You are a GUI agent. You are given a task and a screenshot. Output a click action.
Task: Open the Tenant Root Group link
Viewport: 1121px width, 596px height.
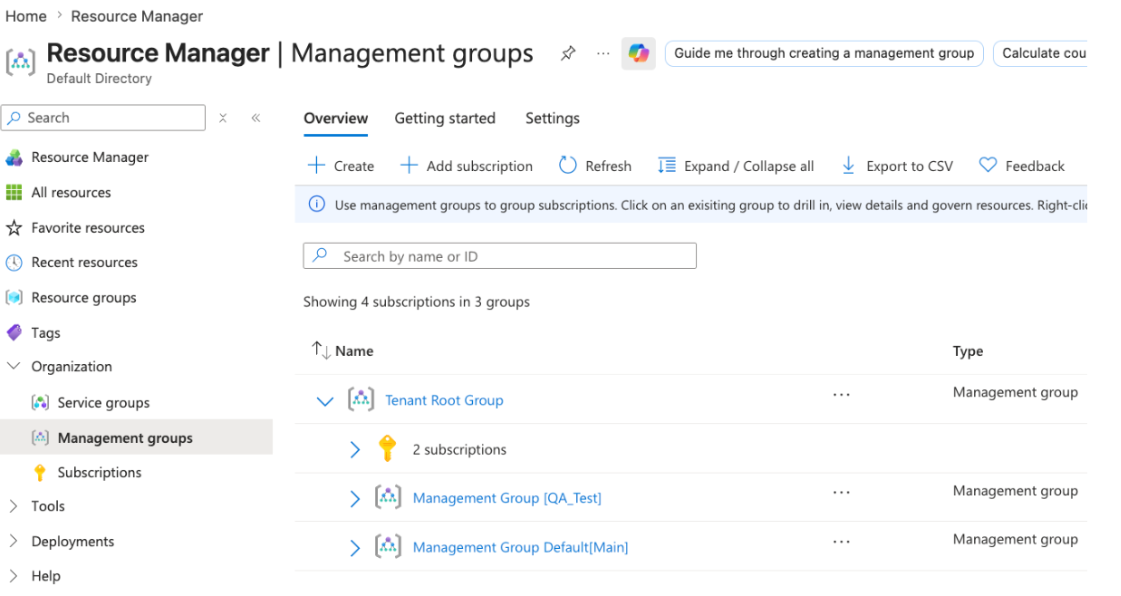(444, 400)
